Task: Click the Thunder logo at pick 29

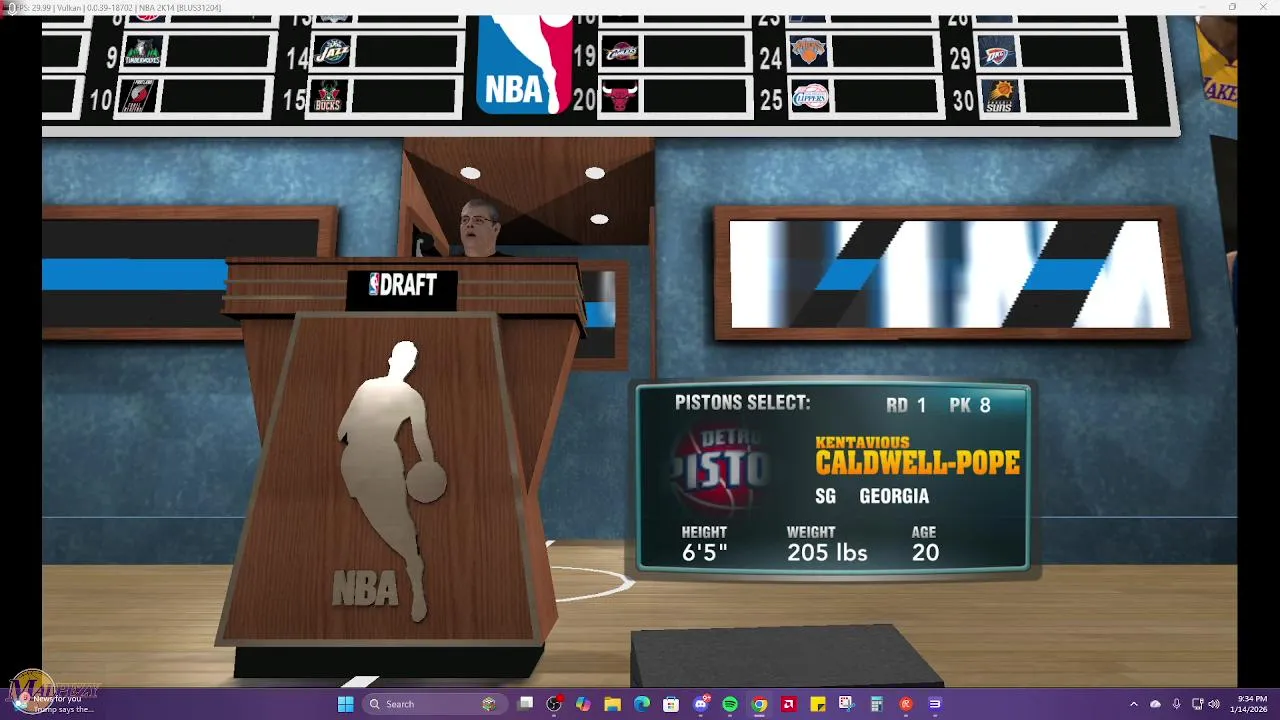Action: pyautogui.click(x=998, y=53)
